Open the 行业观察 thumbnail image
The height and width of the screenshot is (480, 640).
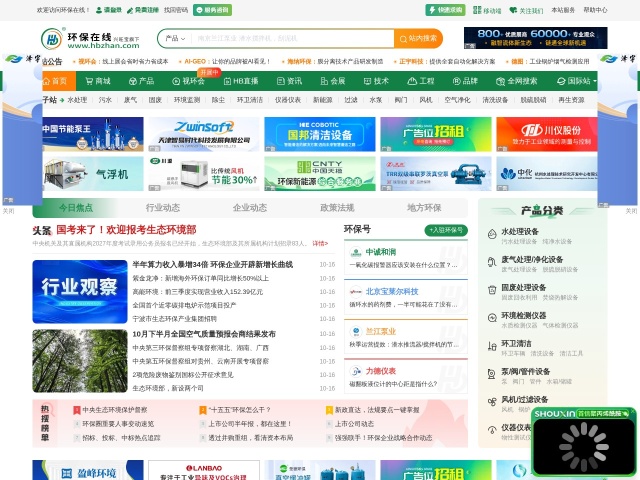pos(80,291)
